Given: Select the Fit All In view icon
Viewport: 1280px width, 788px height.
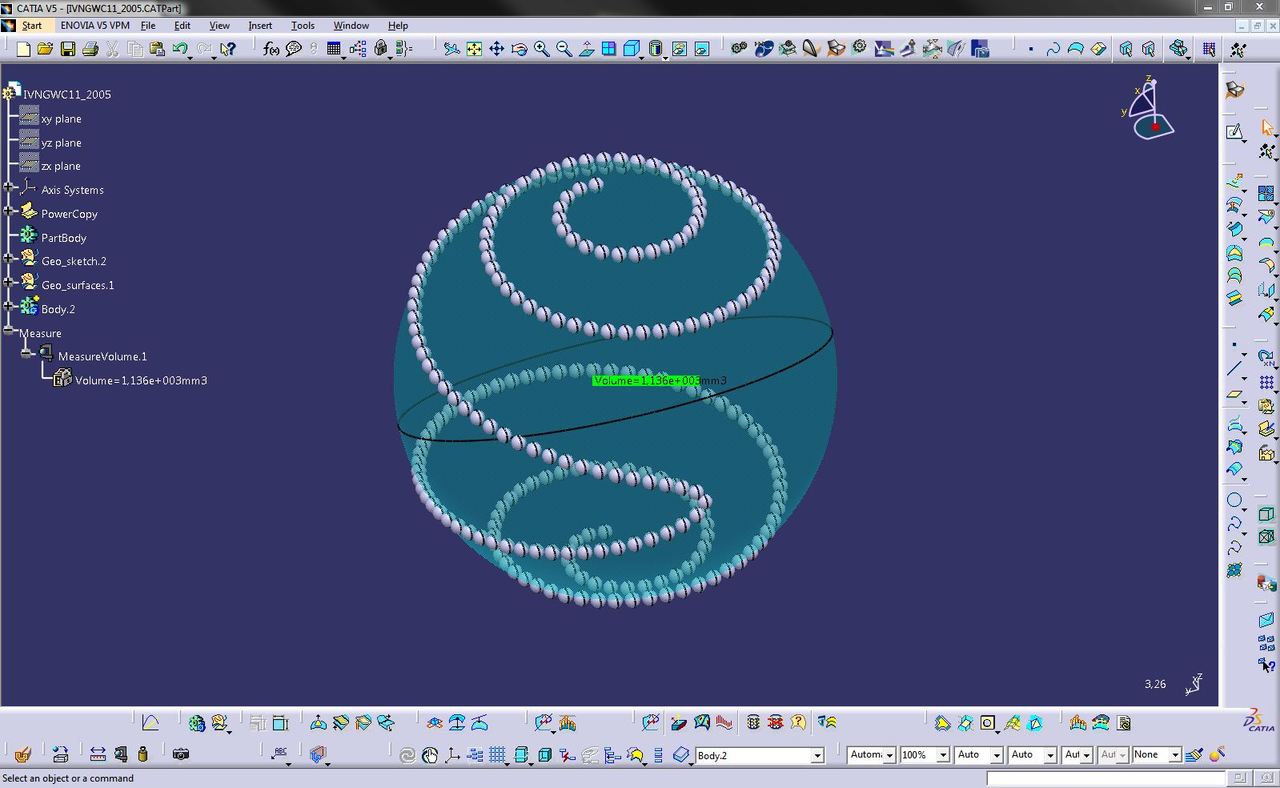Looking at the screenshot, I should click(x=474, y=49).
